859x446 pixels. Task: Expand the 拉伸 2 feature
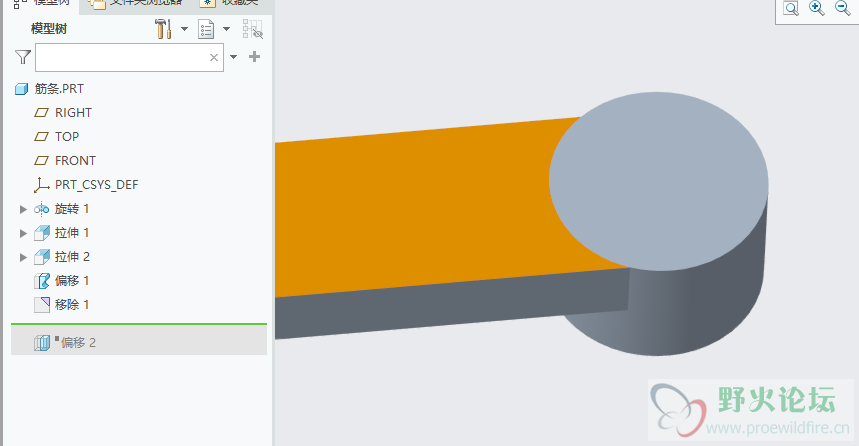(x=23, y=257)
